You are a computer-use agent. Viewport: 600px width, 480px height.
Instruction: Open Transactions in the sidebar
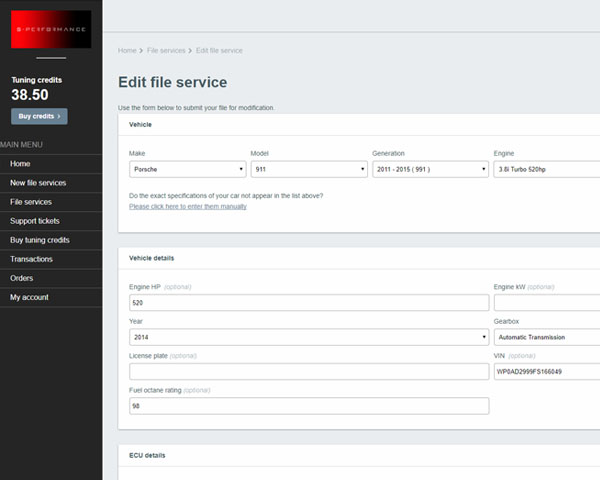[32, 259]
